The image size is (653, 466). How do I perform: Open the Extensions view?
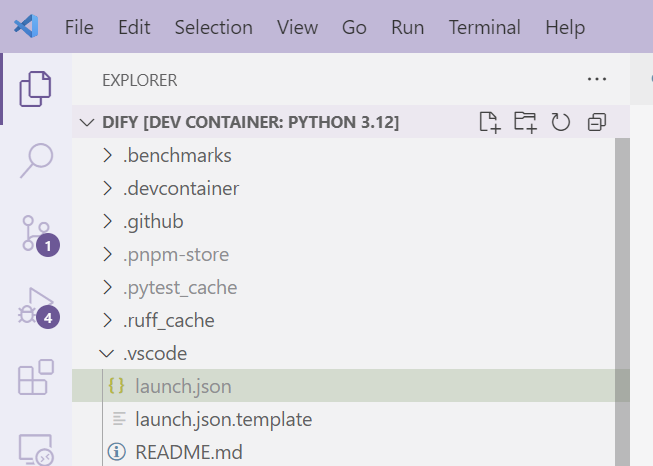36,379
